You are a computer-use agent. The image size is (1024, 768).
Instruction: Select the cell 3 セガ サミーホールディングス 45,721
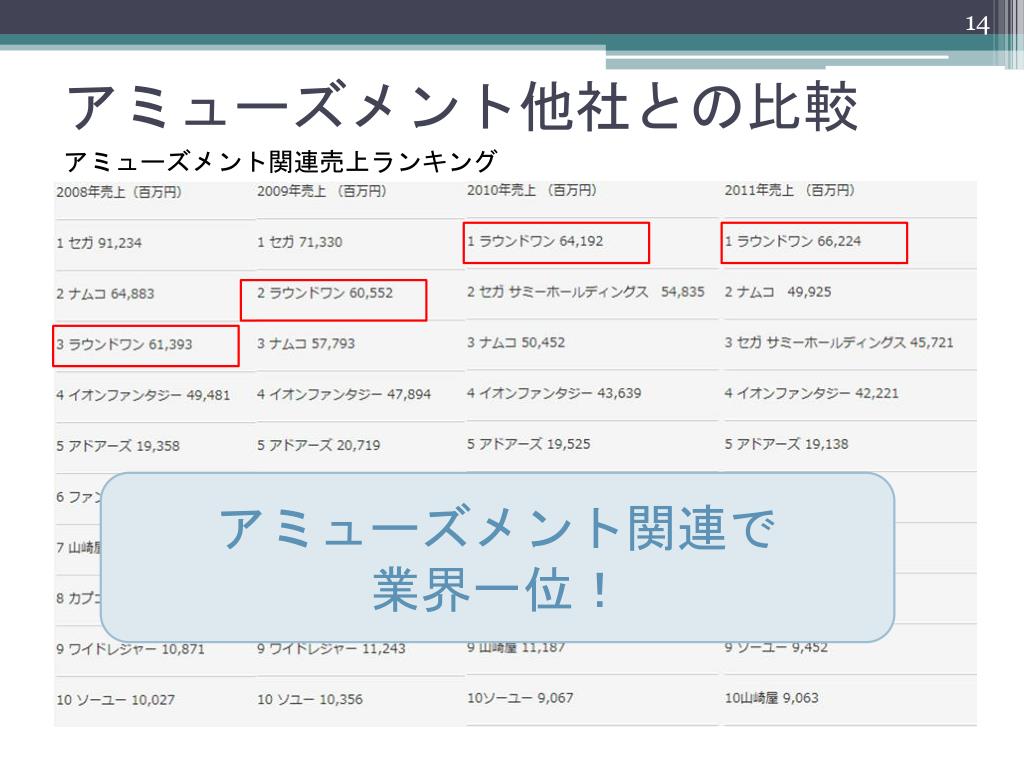pos(839,343)
